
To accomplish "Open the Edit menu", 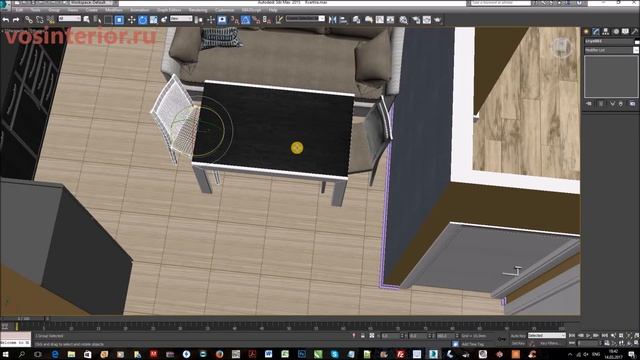I will pos(19,10).
